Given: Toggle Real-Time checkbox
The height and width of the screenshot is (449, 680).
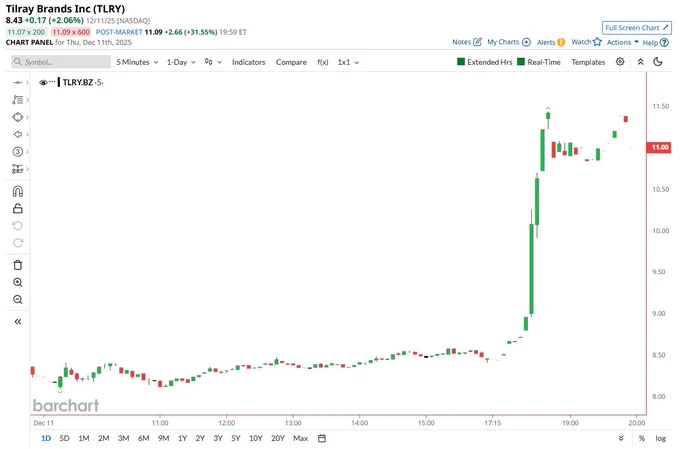Looking at the screenshot, I should [521, 62].
